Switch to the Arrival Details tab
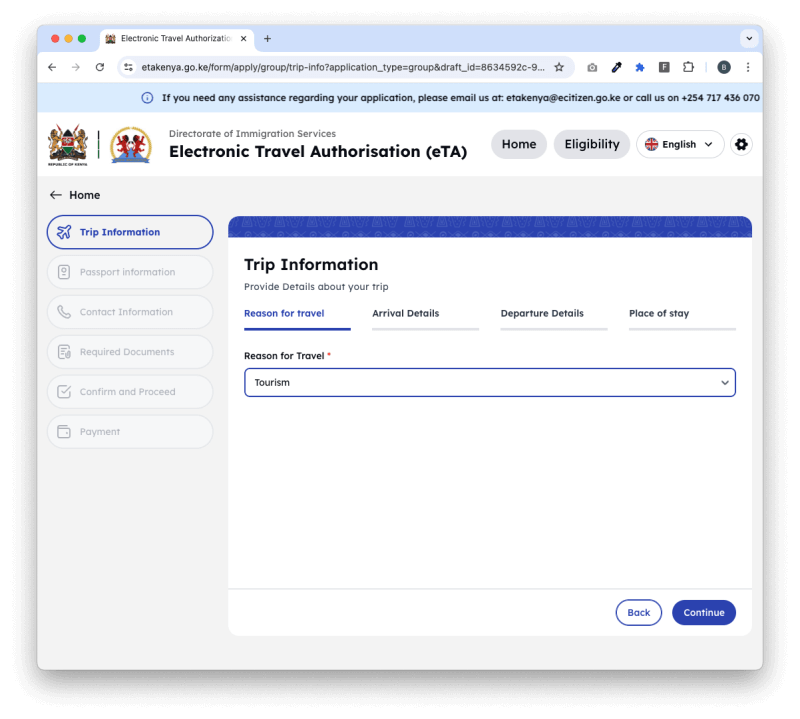The width and height of the screenshot is (800, 719). coord(425,318)
